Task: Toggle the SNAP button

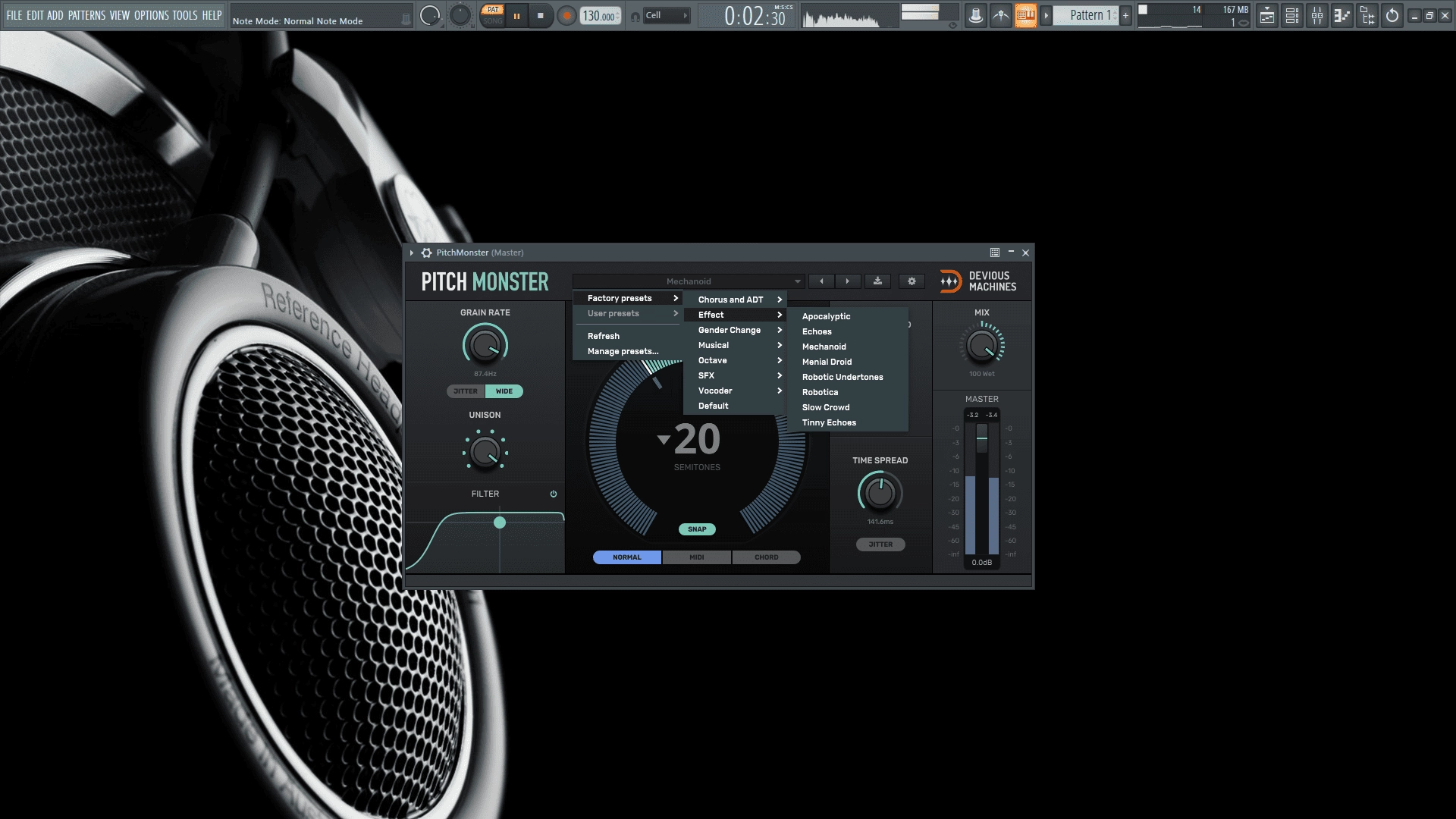Action: tap(697, 530)
